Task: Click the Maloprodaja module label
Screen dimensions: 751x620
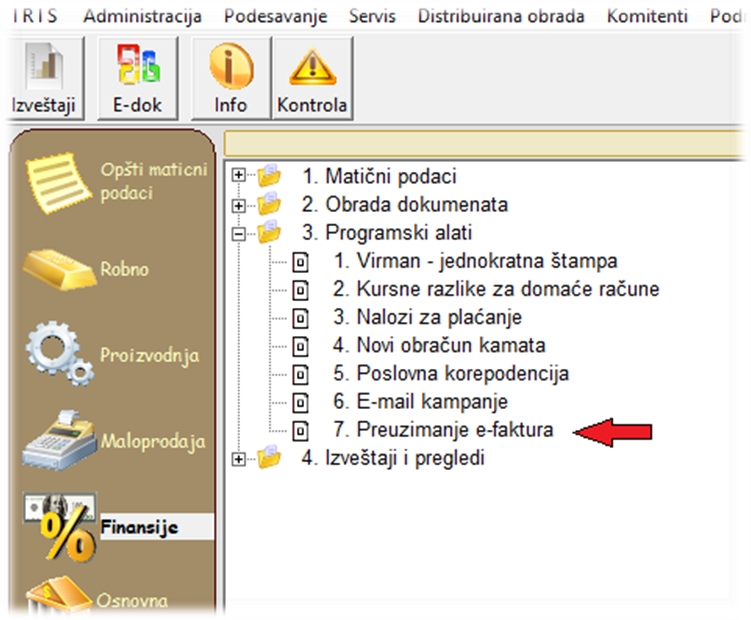Action: [x=153, y=441]
